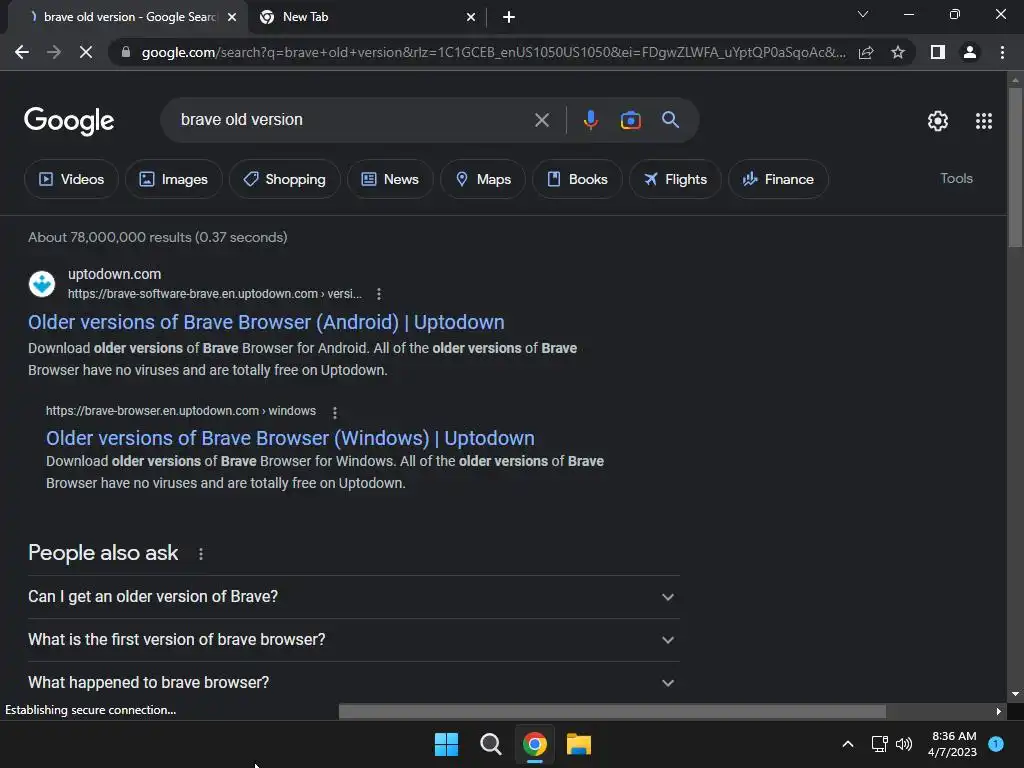Open the notification badge
1024x768 pixels.
[996, 744]
